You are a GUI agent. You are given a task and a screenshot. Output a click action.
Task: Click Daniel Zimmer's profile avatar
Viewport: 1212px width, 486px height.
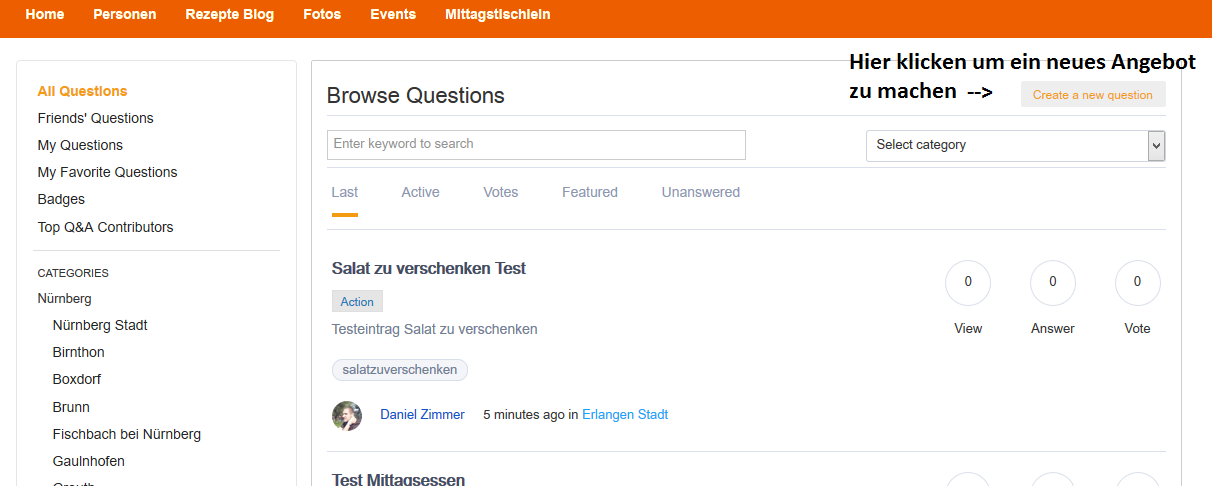(347, 415)
